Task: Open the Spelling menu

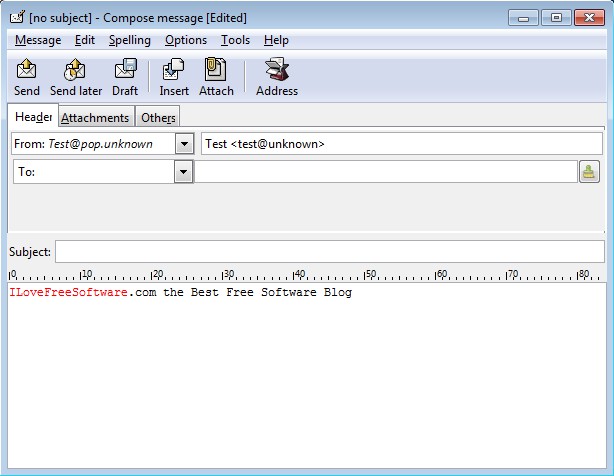Action: [x=130, y=40]
